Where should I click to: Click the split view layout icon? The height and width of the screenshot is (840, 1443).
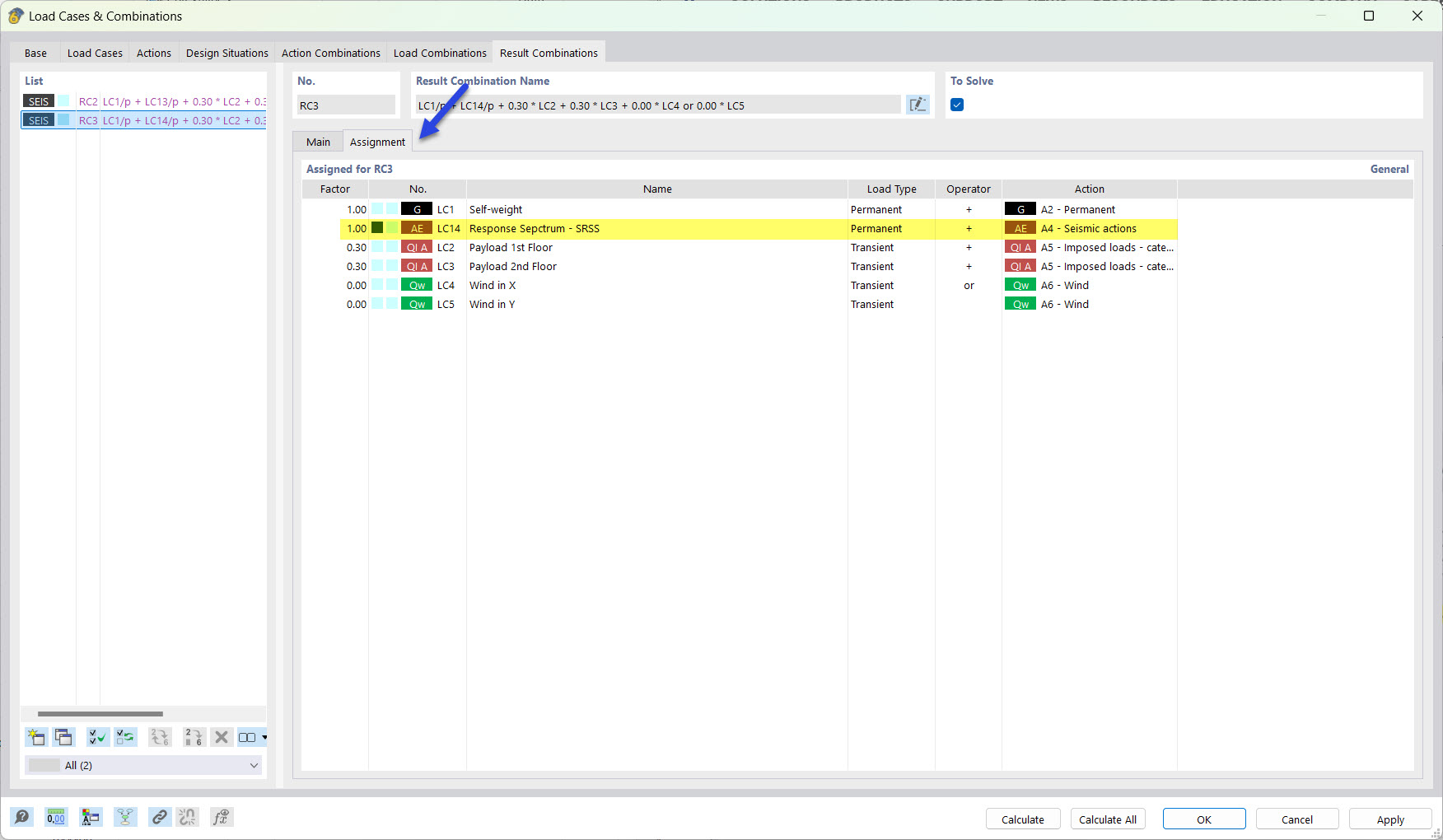tap(247, 737)
